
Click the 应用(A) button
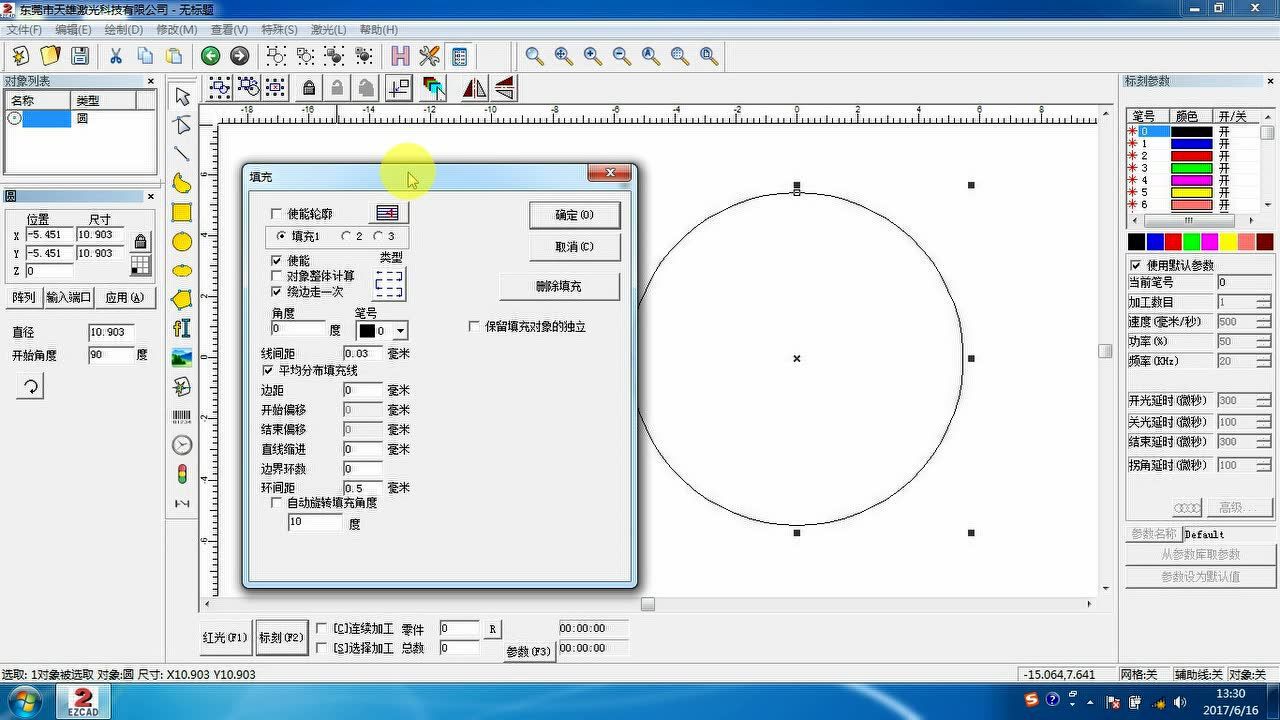pyautogui.click(x=126, y=297)
